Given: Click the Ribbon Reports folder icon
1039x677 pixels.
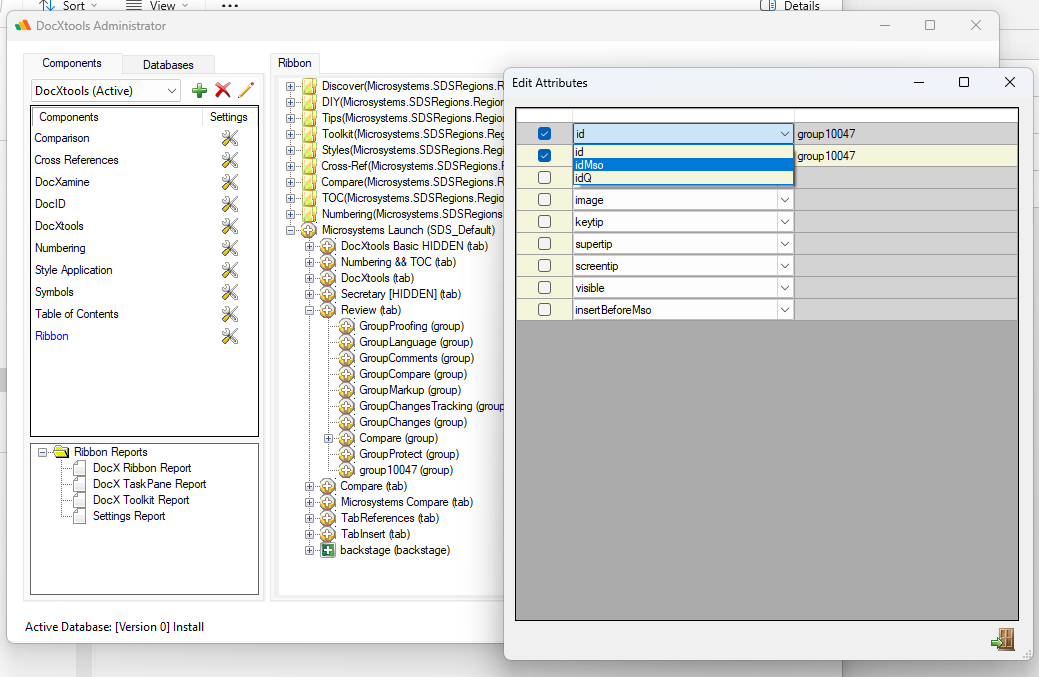Looking at the screenshot, I should tap(62, 452).
